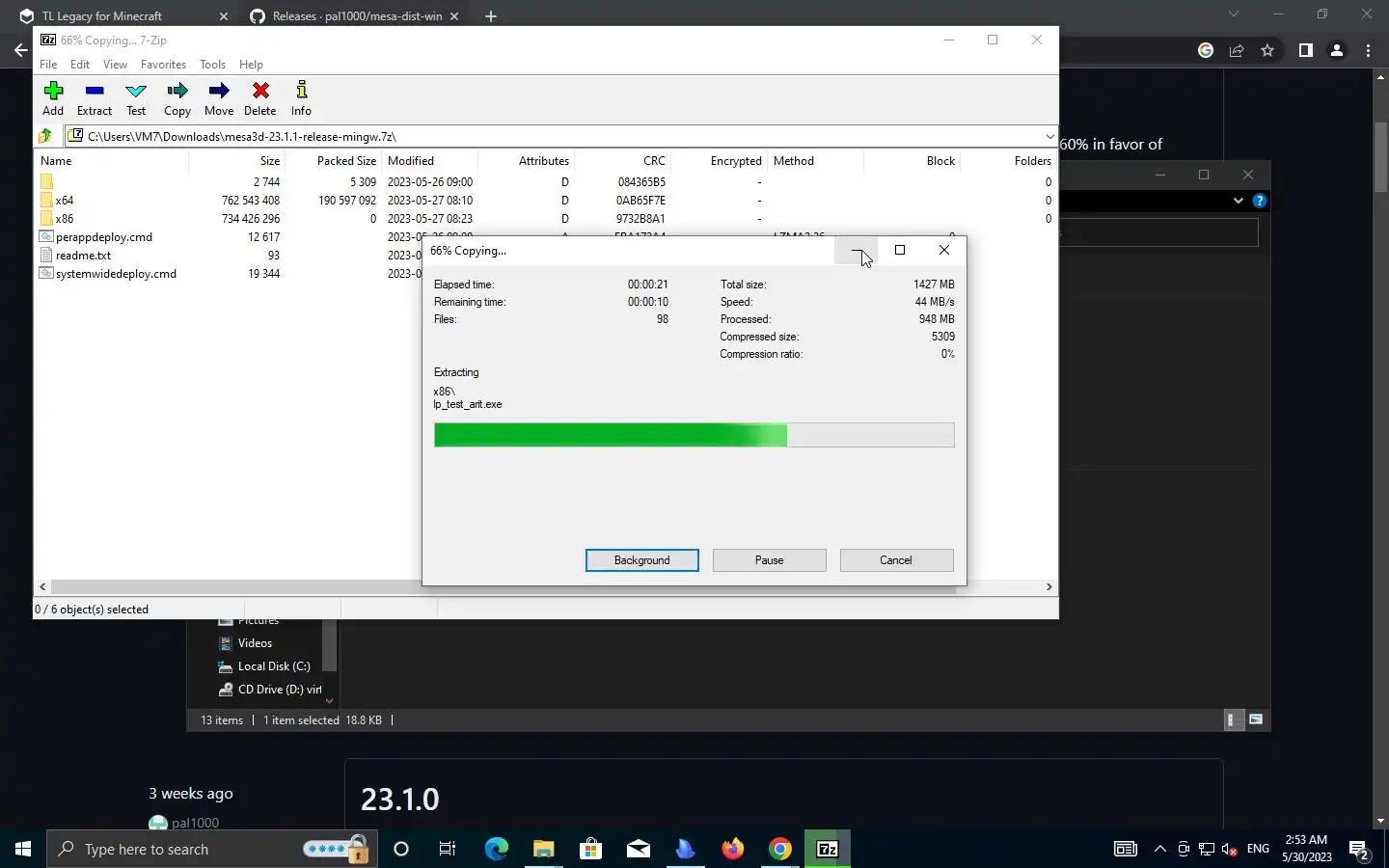This screenshot has height=868, width=1389.
Task: Show hidden system tray icons
Action: (x=1160, y=849)
